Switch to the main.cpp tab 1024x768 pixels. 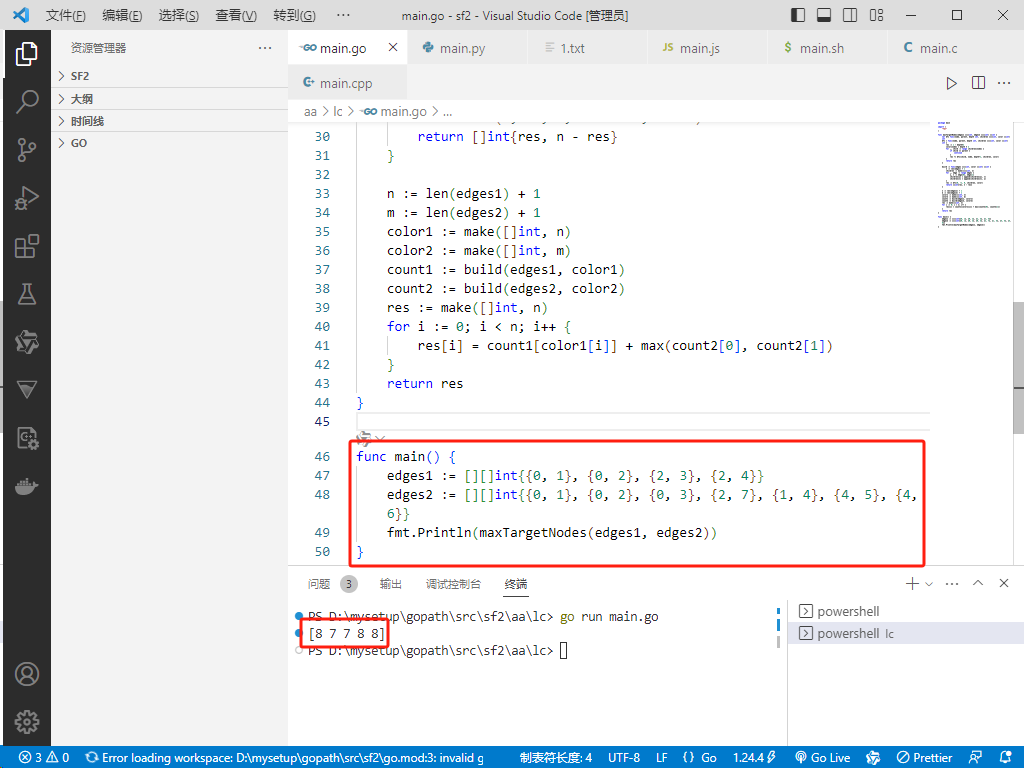[x=347, y=83]
